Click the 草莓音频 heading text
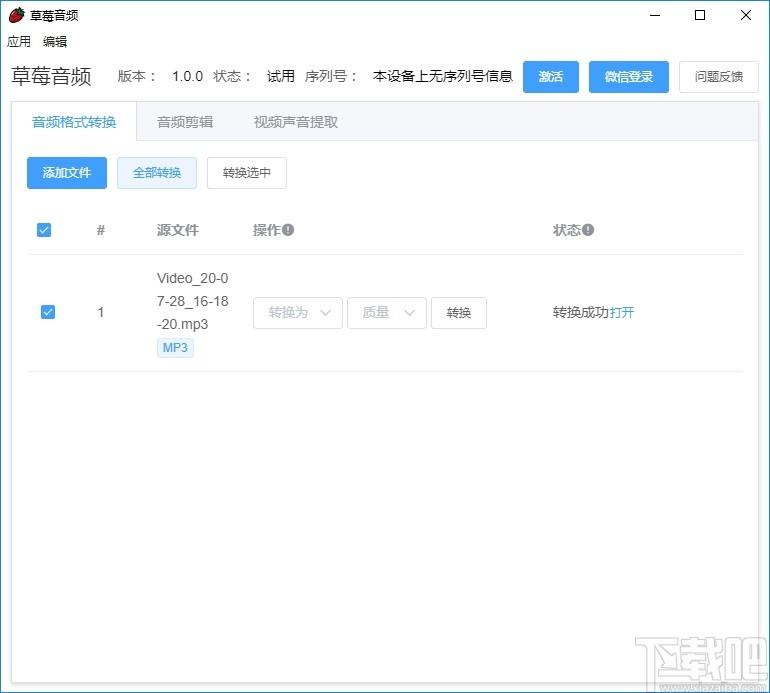770x693 pixels. [x=52, y=77]
